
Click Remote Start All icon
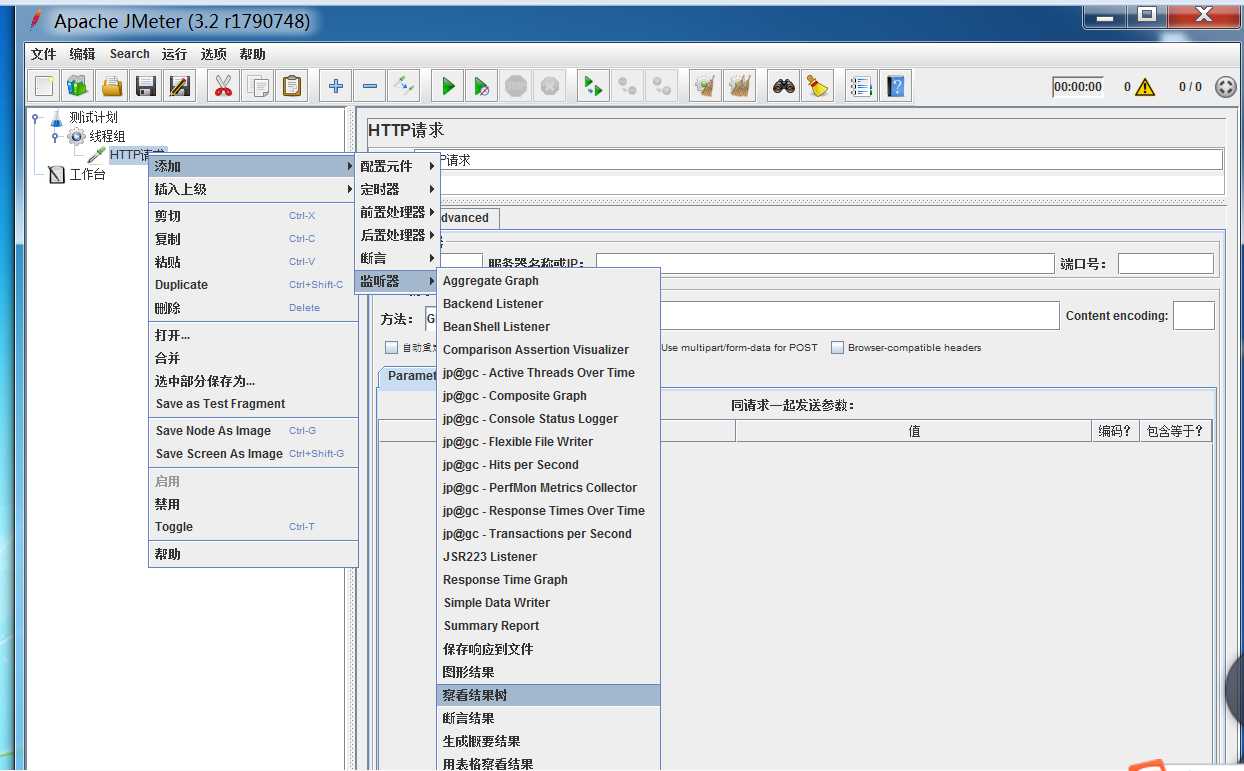[594, 86]
